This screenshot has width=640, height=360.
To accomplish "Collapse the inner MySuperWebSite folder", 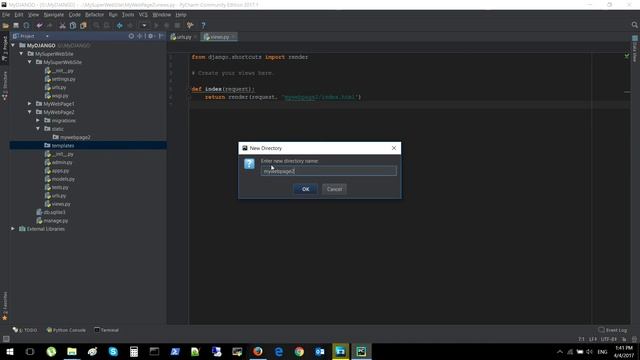I will pyautogui.click(x=29, y=62).
